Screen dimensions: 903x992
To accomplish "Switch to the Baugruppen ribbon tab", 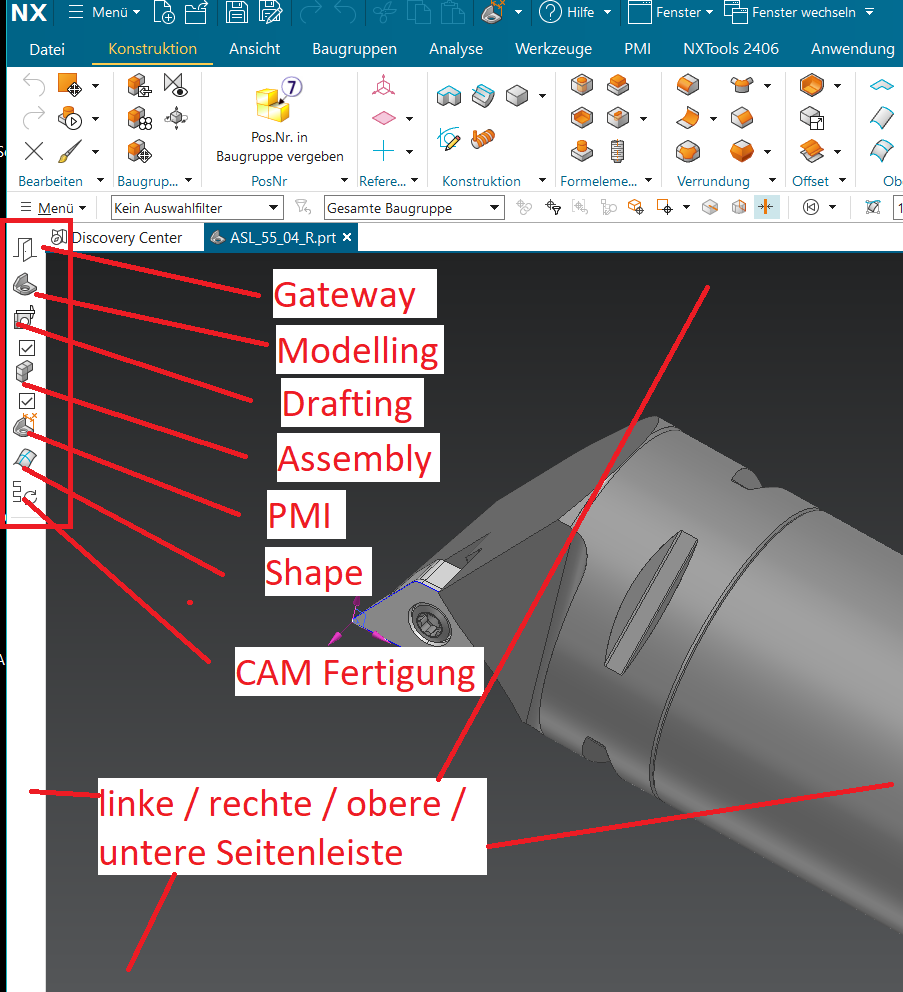I will pyautogui.click(x=354, y=49).
